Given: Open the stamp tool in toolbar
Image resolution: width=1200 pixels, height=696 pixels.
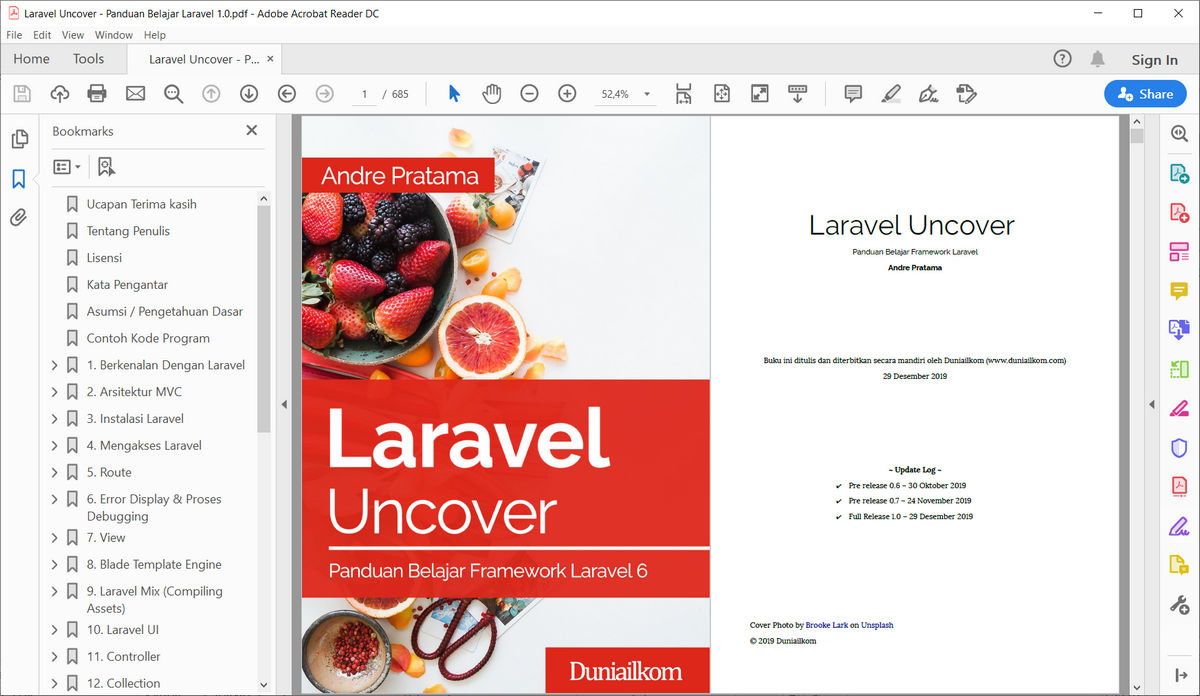Looking at the screenshot, I should [966, 94].
